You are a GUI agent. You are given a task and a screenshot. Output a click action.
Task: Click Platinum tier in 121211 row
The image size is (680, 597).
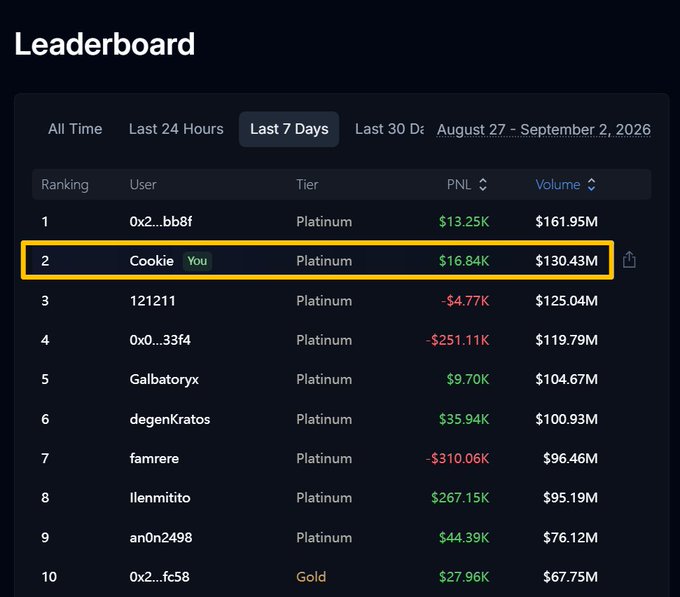[x=324, y=300]
